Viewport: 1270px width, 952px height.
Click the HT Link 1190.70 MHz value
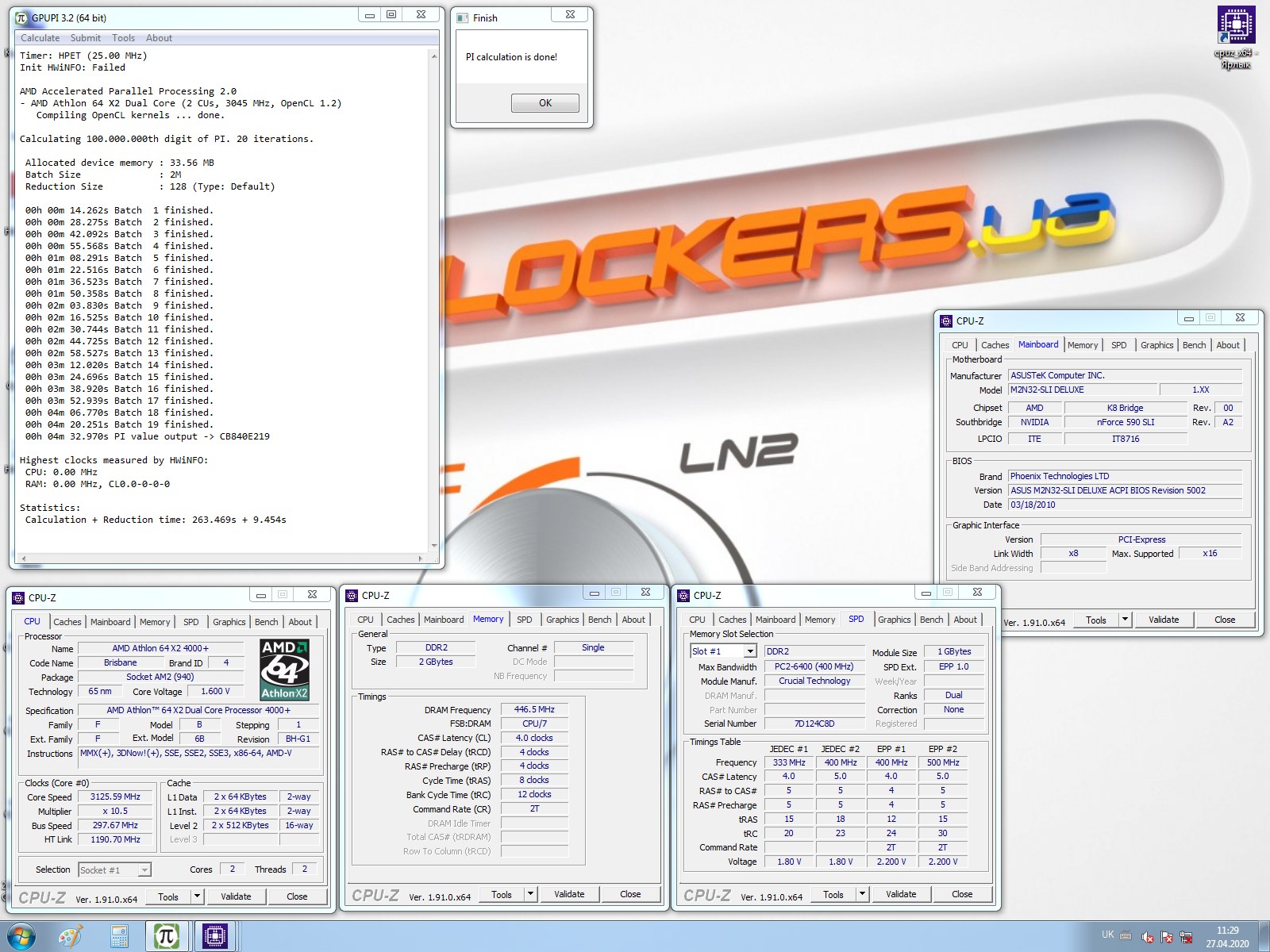(115, 839)
